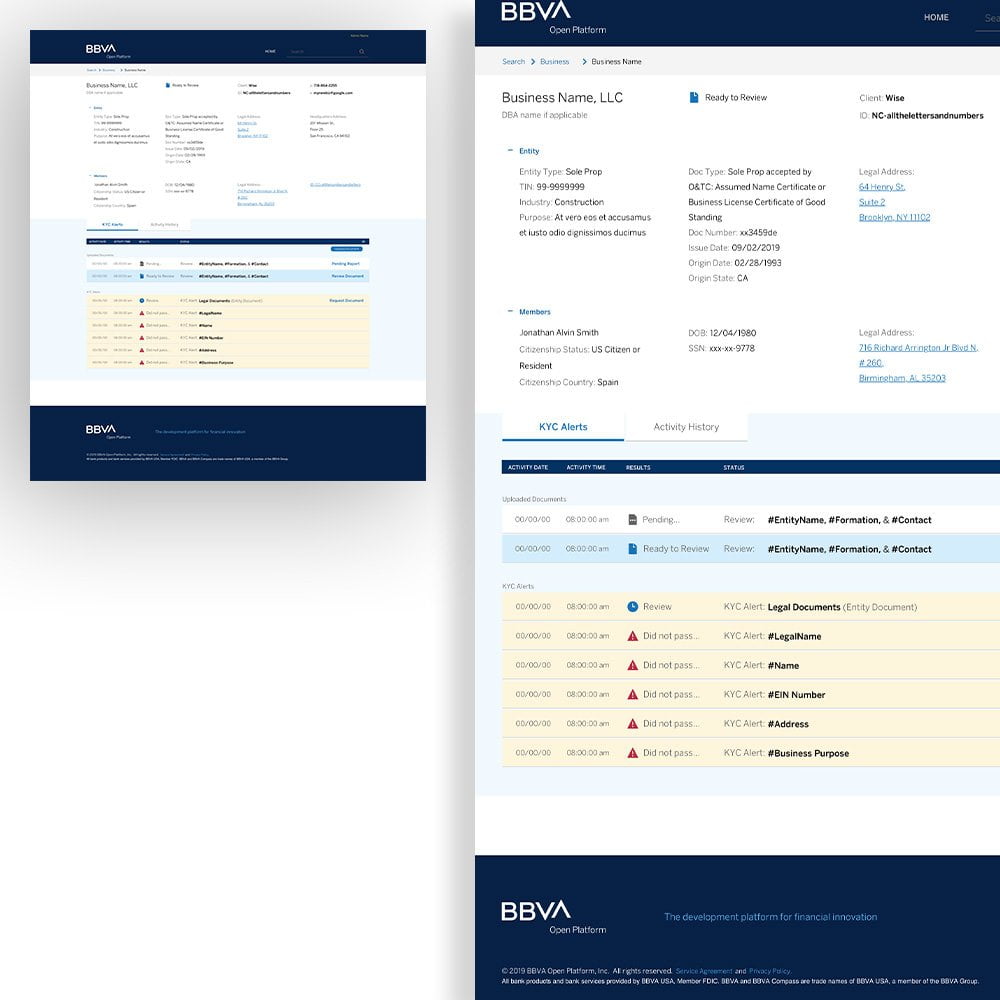Click the Pending document icon in enlarged table
The image size is (1000, 1000).
(632, 520)
